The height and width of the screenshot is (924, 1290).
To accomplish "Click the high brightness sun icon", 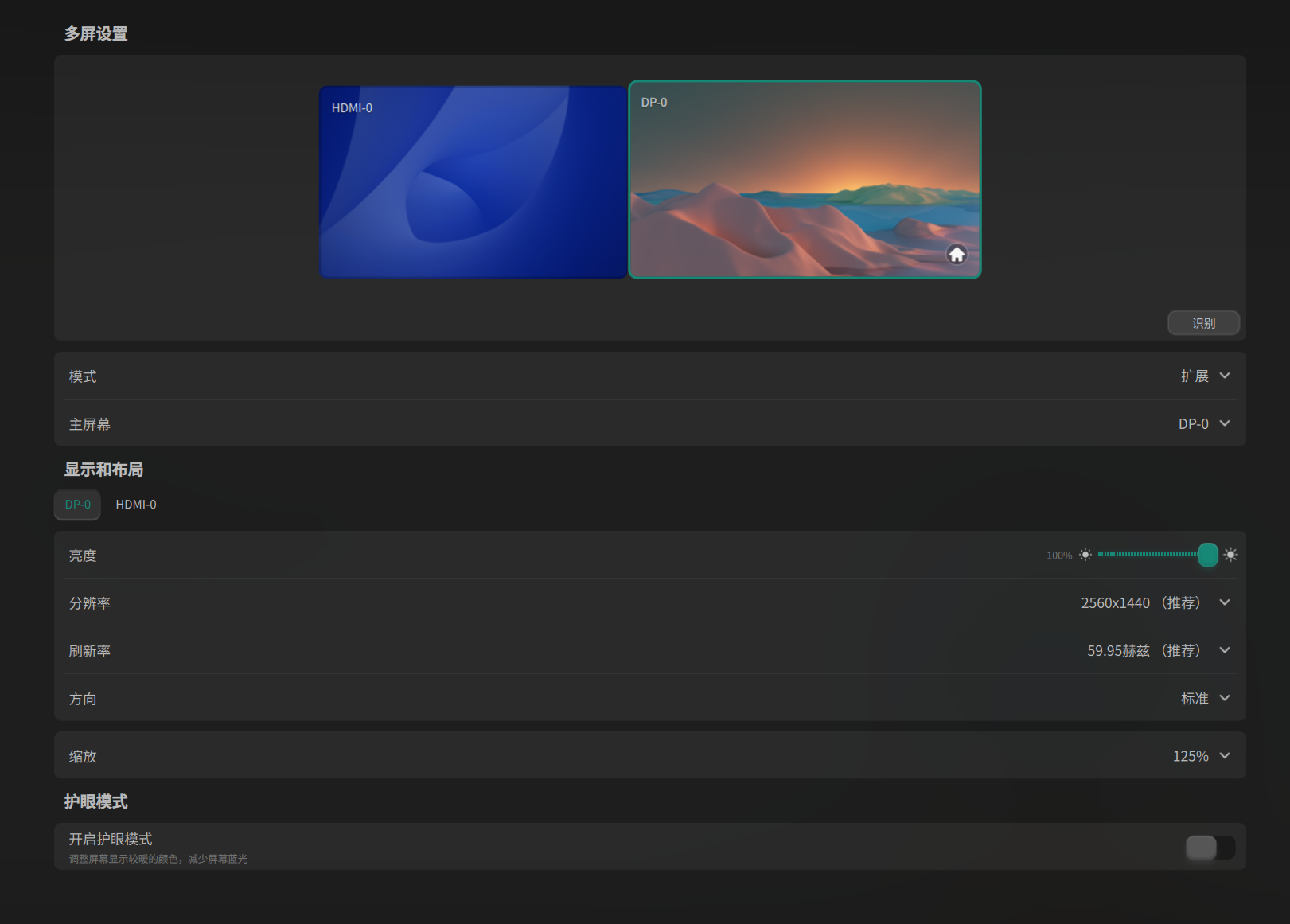I will coord(1230,555).
